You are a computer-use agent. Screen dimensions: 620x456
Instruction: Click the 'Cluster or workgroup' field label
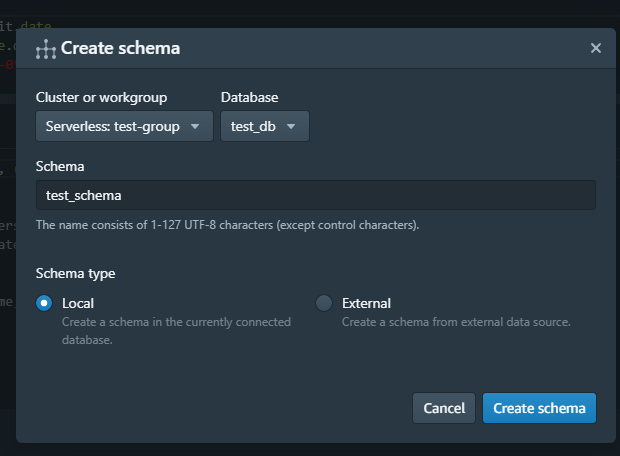tap(101, 97)
